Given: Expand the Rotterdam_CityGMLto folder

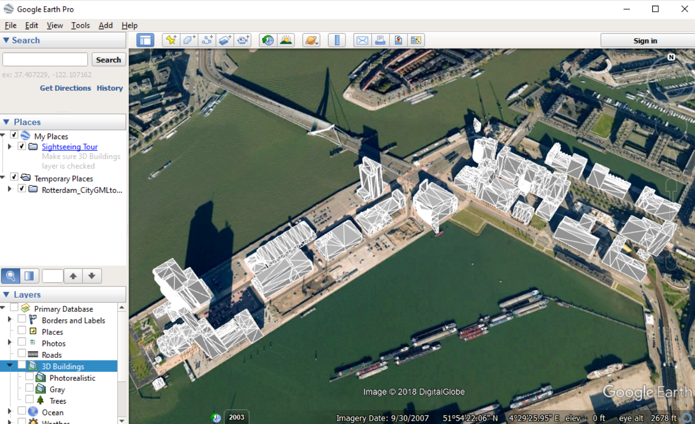Looking at the screenshot, I should [x=9, y=189].
